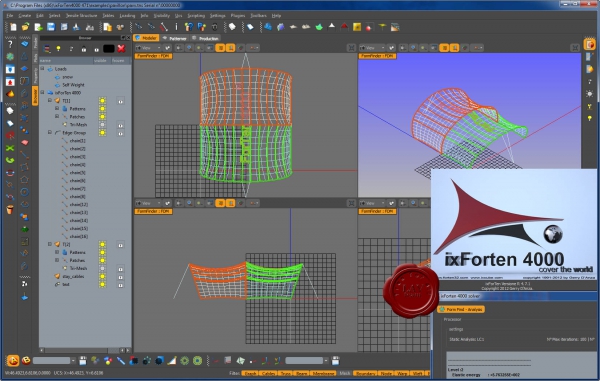Click the padlock icon in Browser toolbar
The height and width of the screenshot is (381, 600).
click(84, 49)
